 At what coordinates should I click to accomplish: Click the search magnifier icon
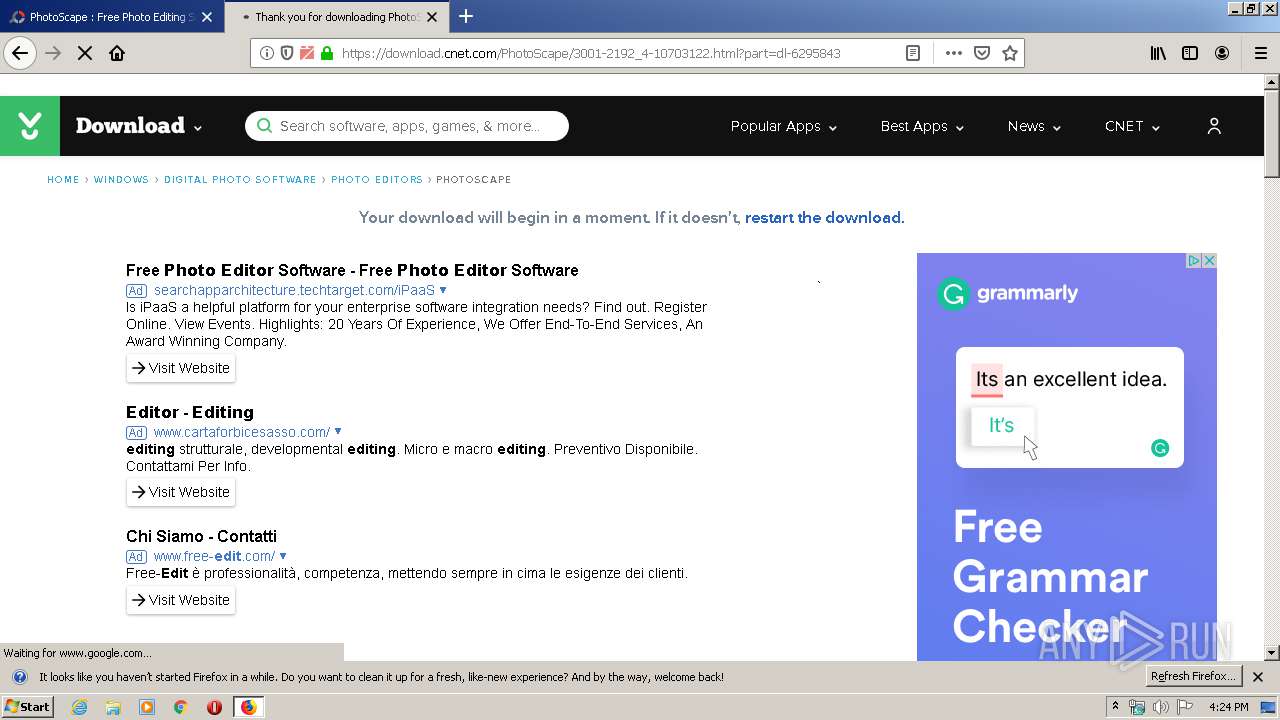pyautogui.click(x=264, y=126)
